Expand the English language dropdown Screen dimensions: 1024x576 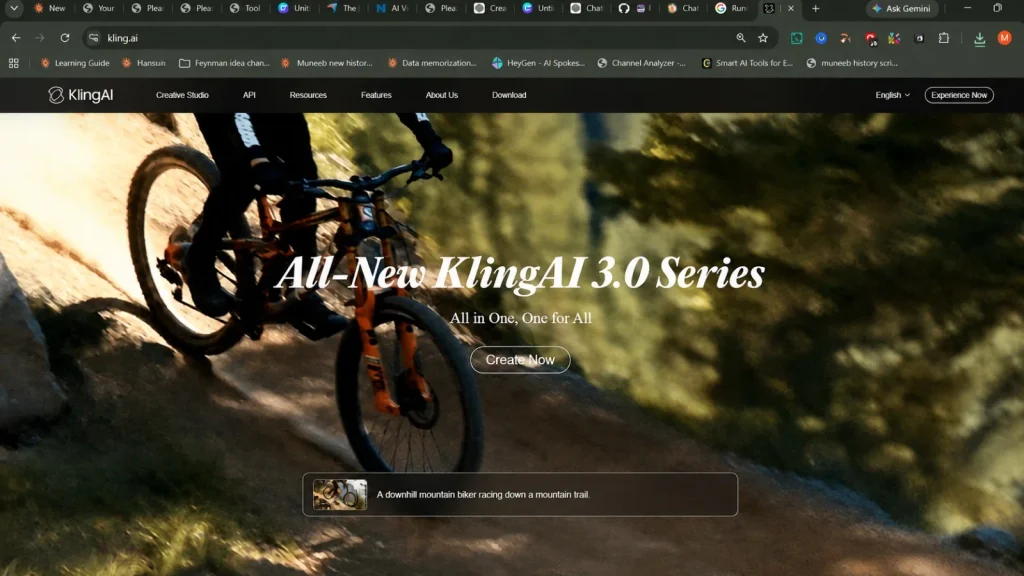pyautogui.click(x=892, y=95)
